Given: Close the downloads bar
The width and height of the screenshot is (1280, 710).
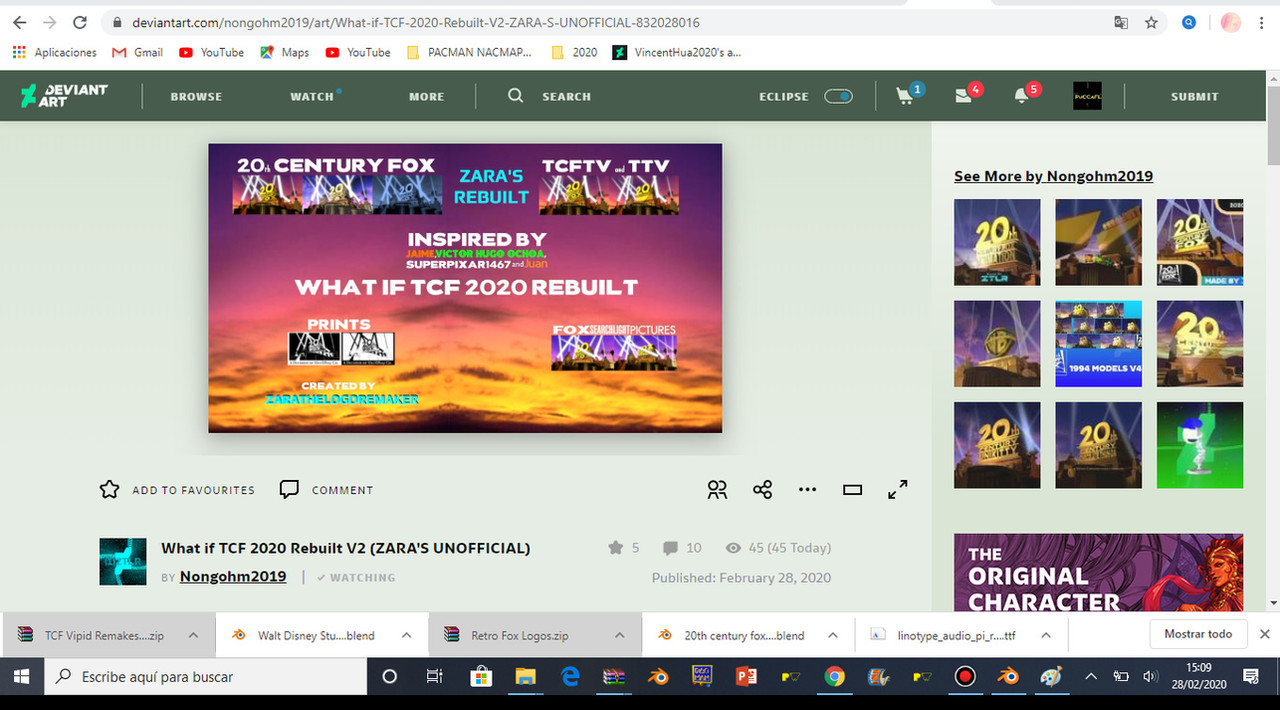Looking at the screenshot, I should coord(1264,634).
